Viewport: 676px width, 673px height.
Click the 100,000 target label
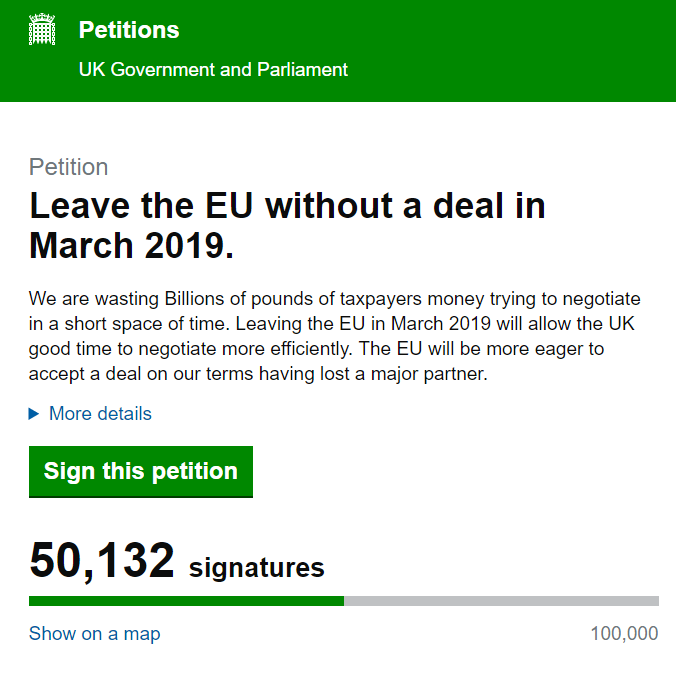click(x=624, y=634)
